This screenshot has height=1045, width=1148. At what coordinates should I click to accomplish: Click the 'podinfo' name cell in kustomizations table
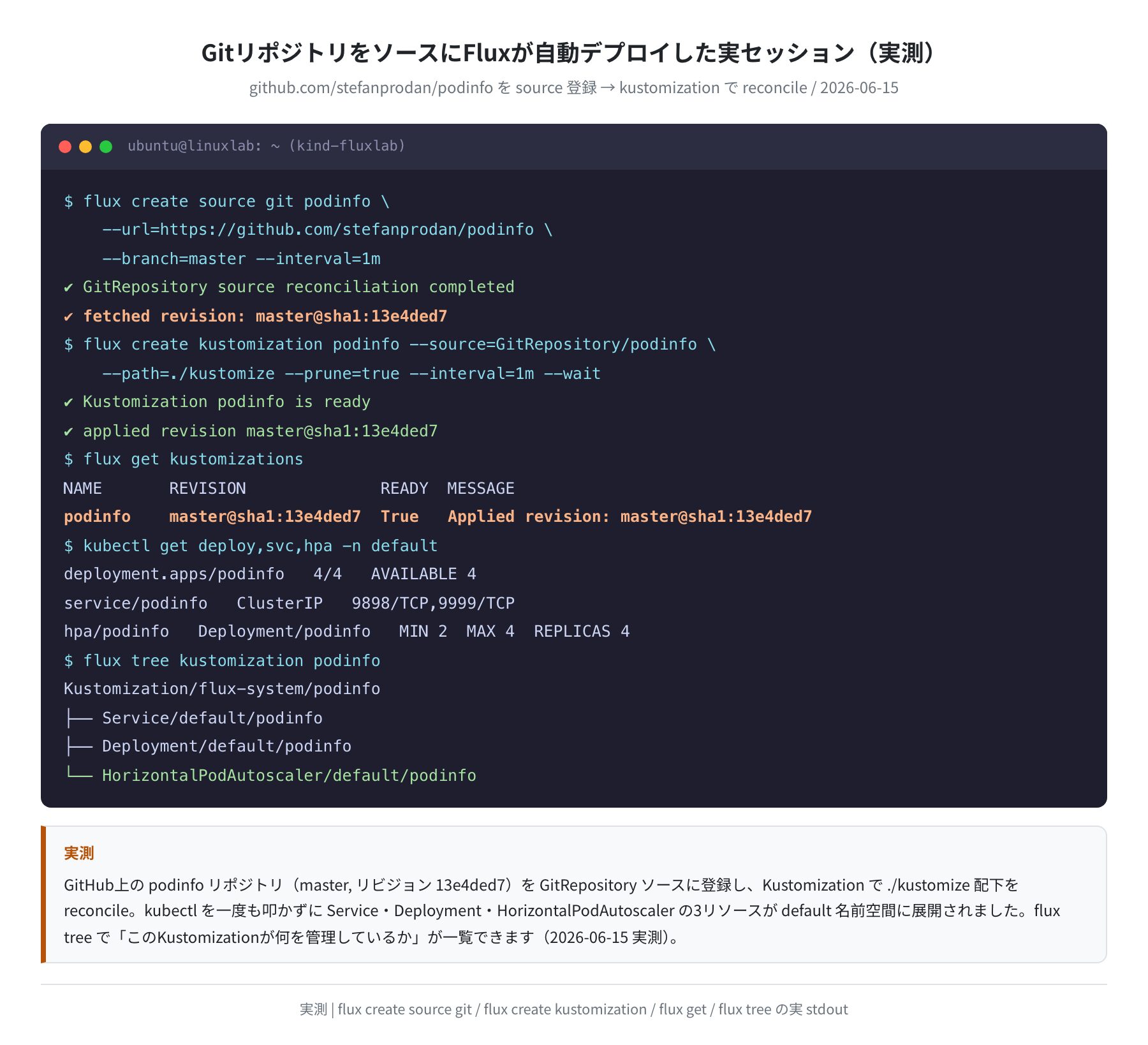(97, 517)
